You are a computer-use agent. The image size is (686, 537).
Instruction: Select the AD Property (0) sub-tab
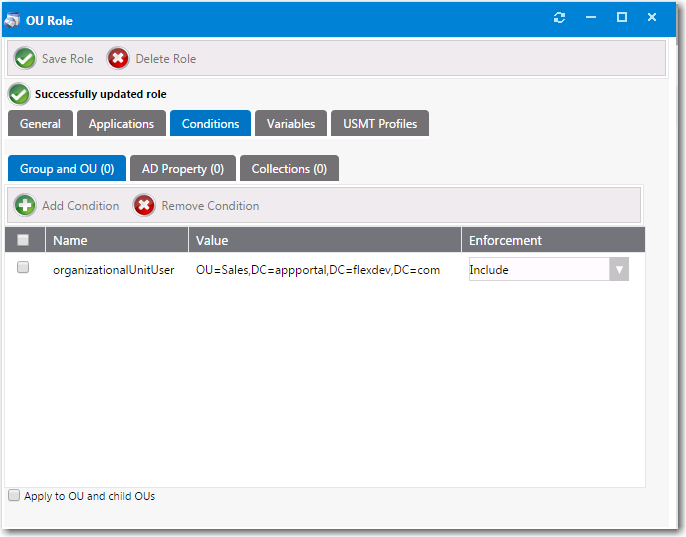[182, 169]
